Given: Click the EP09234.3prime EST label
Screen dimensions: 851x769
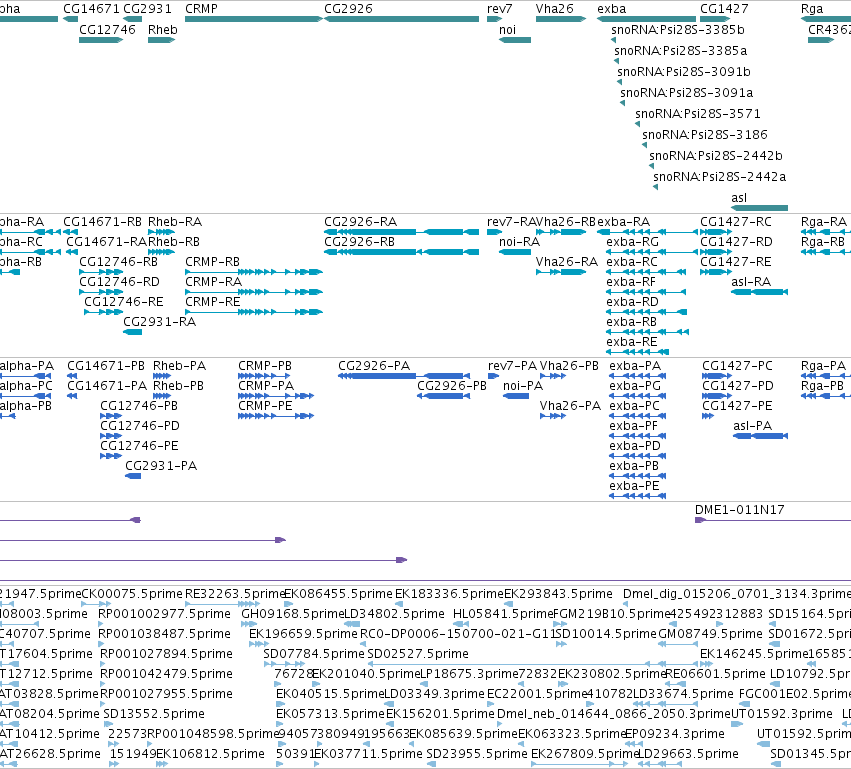Looking at the screenshot, I should [675, 734].
